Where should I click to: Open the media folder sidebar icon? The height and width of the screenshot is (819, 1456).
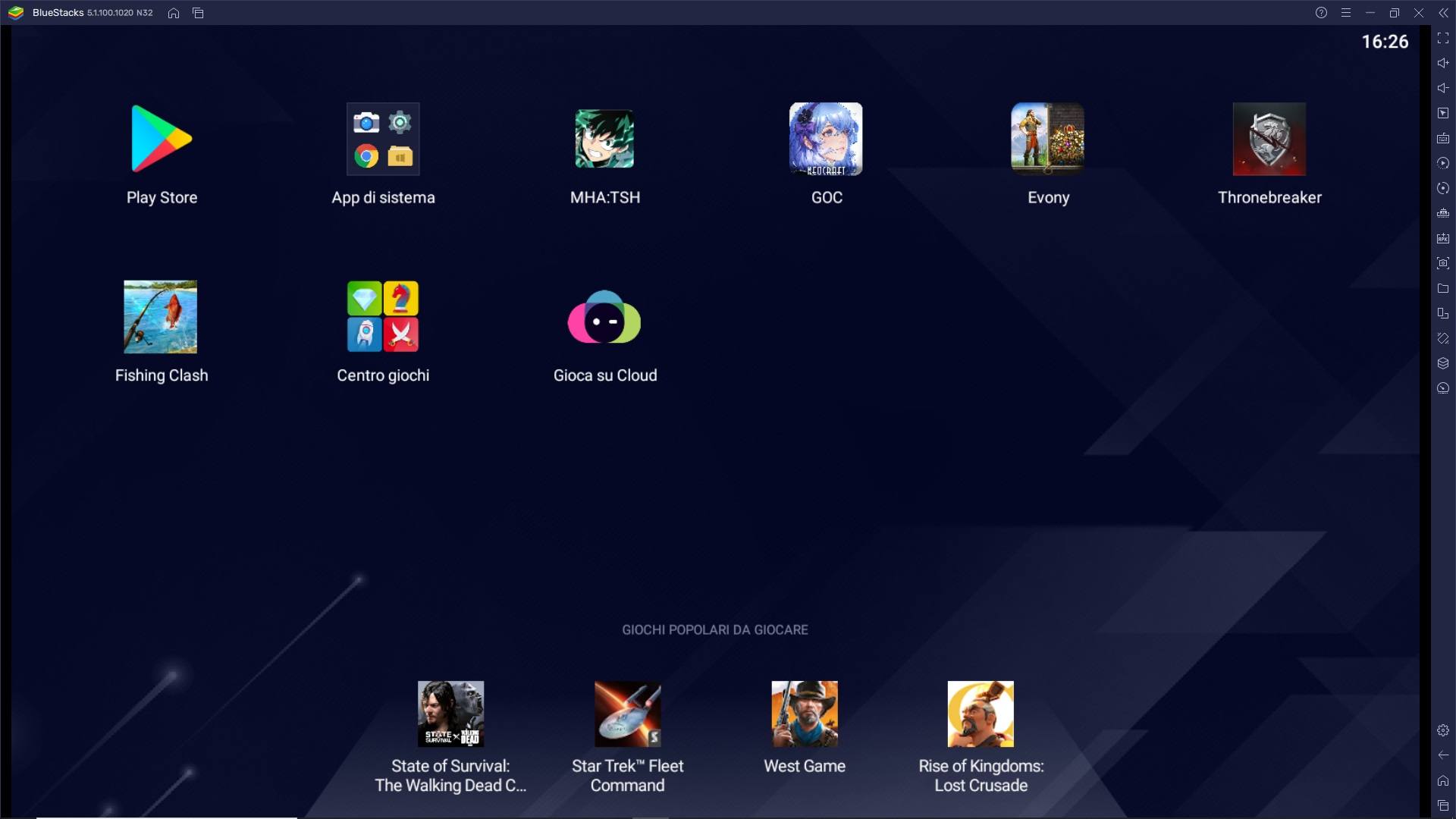(1443, 288)
